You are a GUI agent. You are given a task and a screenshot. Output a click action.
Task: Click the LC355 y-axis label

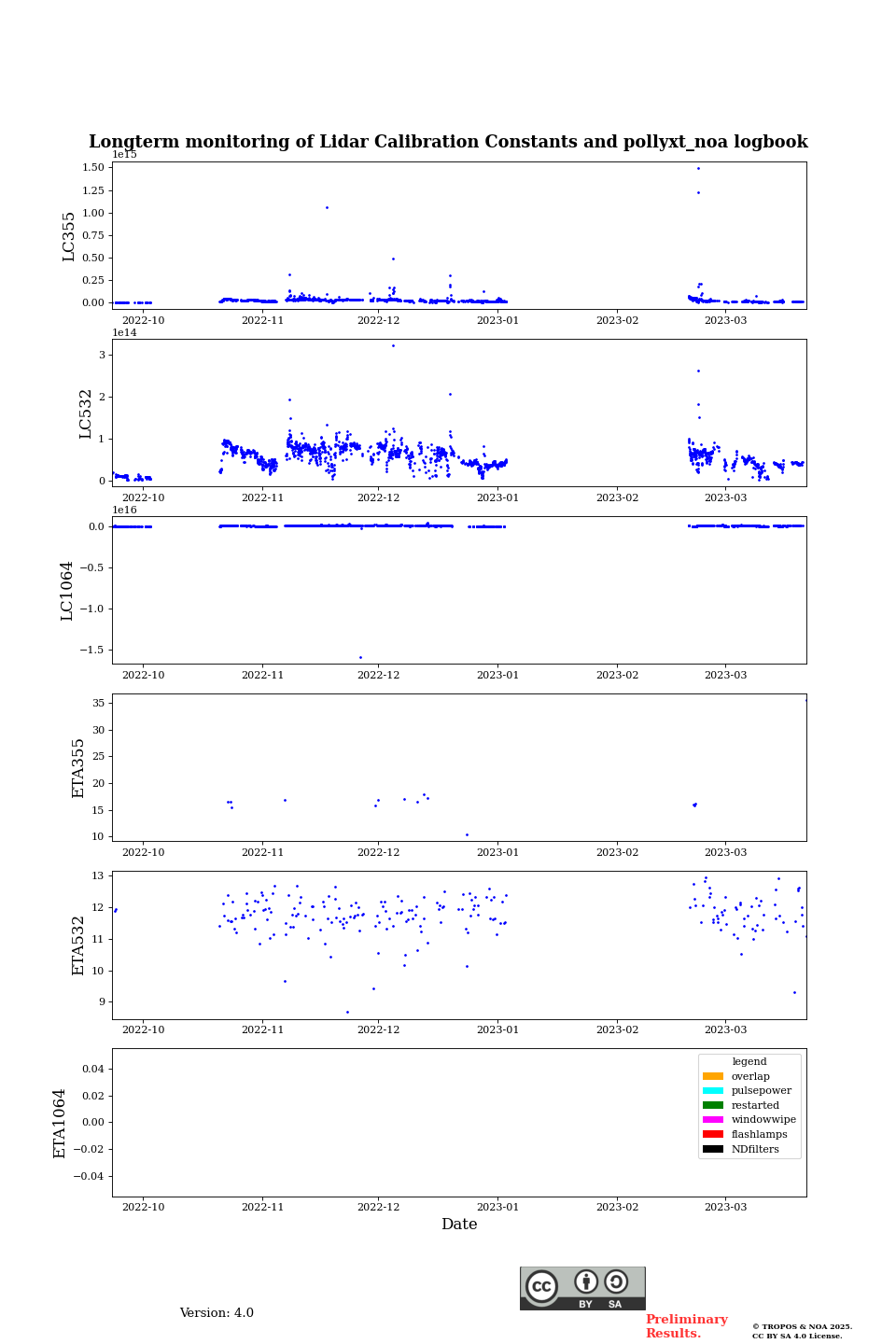(x=69, y=236)
